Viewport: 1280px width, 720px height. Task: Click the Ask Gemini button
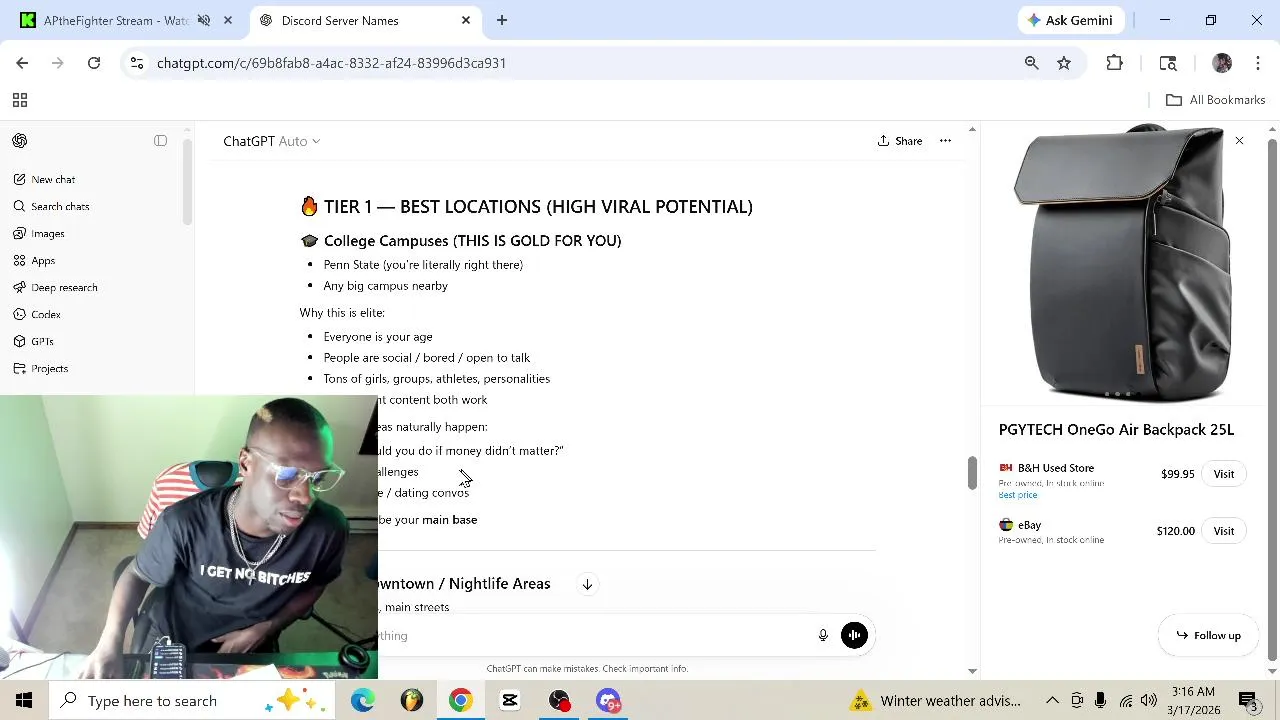pos(1070,20)
